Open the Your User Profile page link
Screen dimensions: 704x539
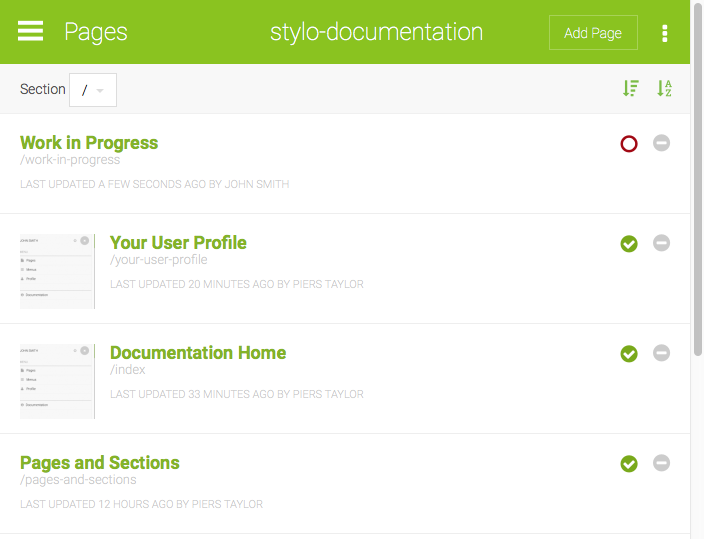(178, 243)
